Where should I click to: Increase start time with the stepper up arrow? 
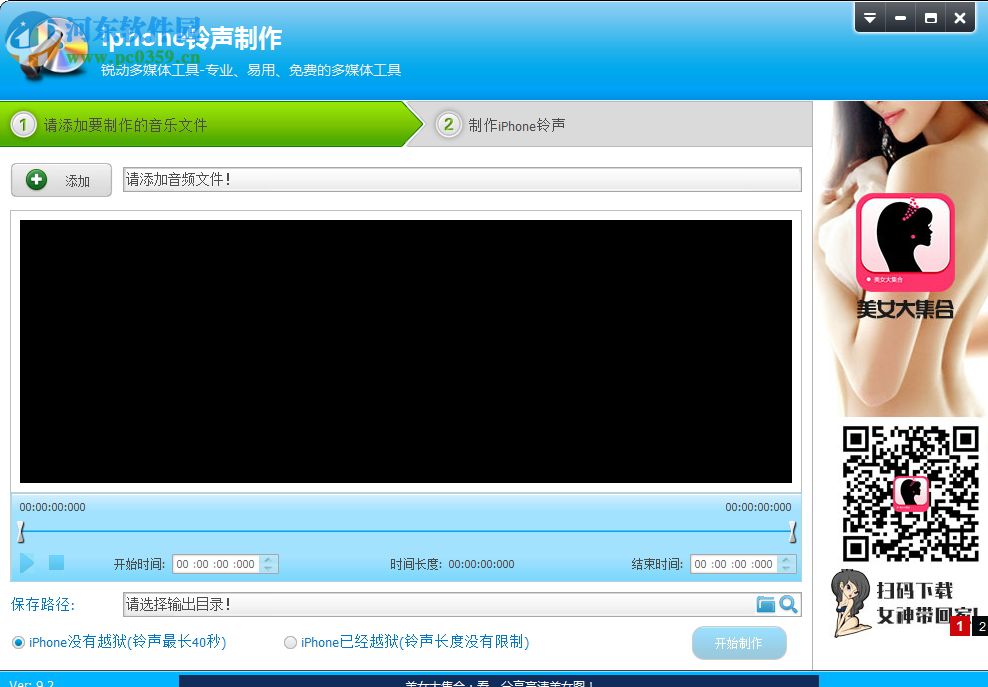click(x=268, y=559)
